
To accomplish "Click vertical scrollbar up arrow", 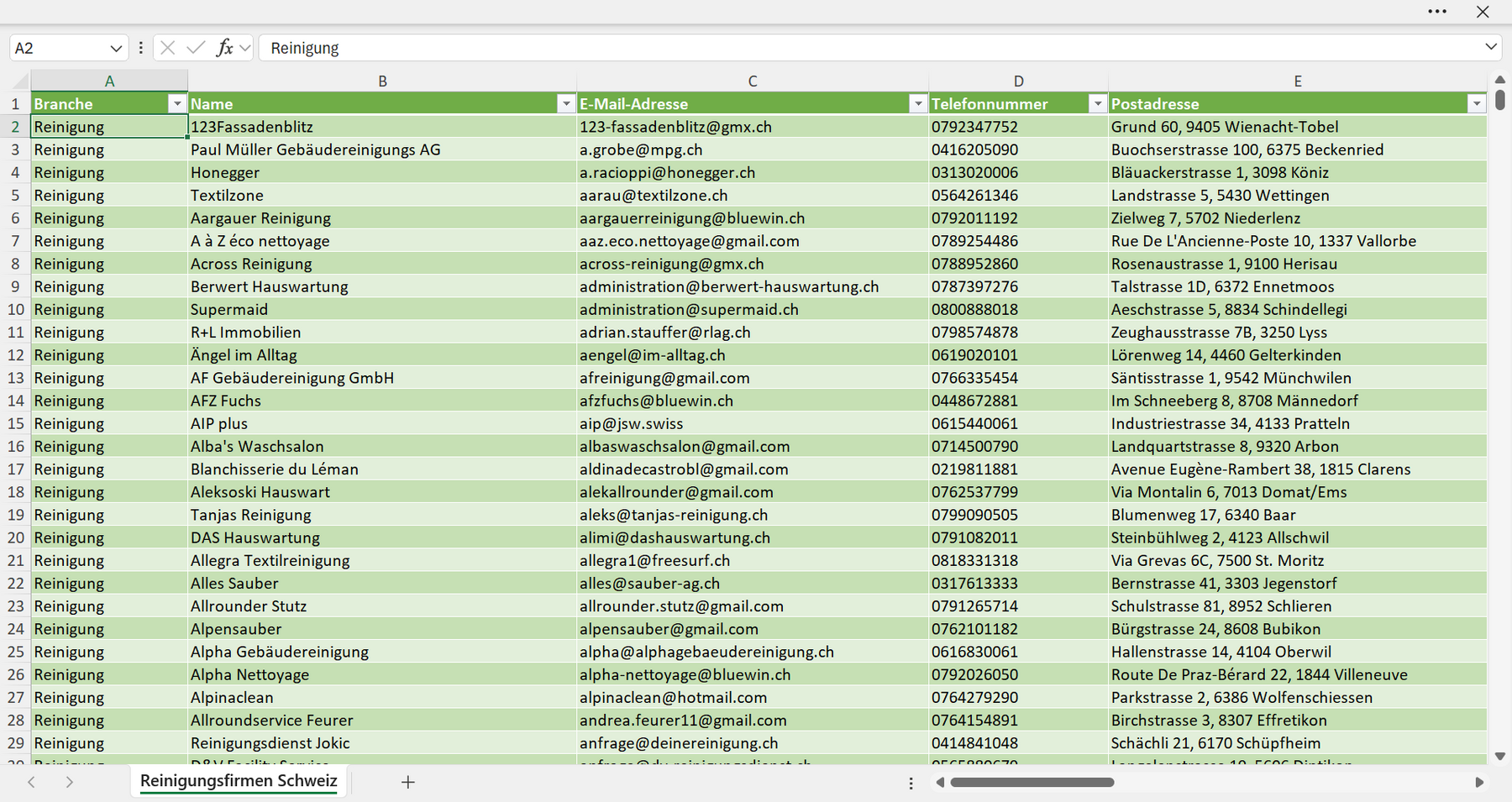I will point(1500,80).
